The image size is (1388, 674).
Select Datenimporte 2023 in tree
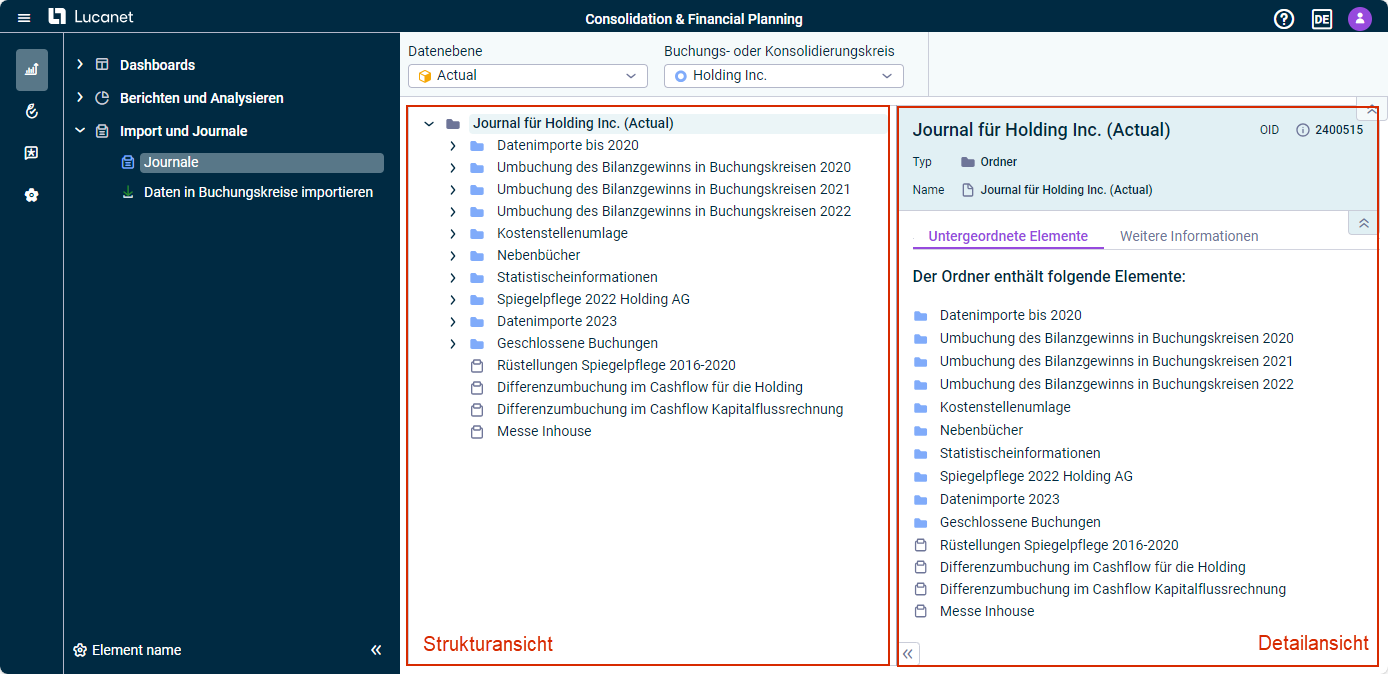(x=557, y=322)
